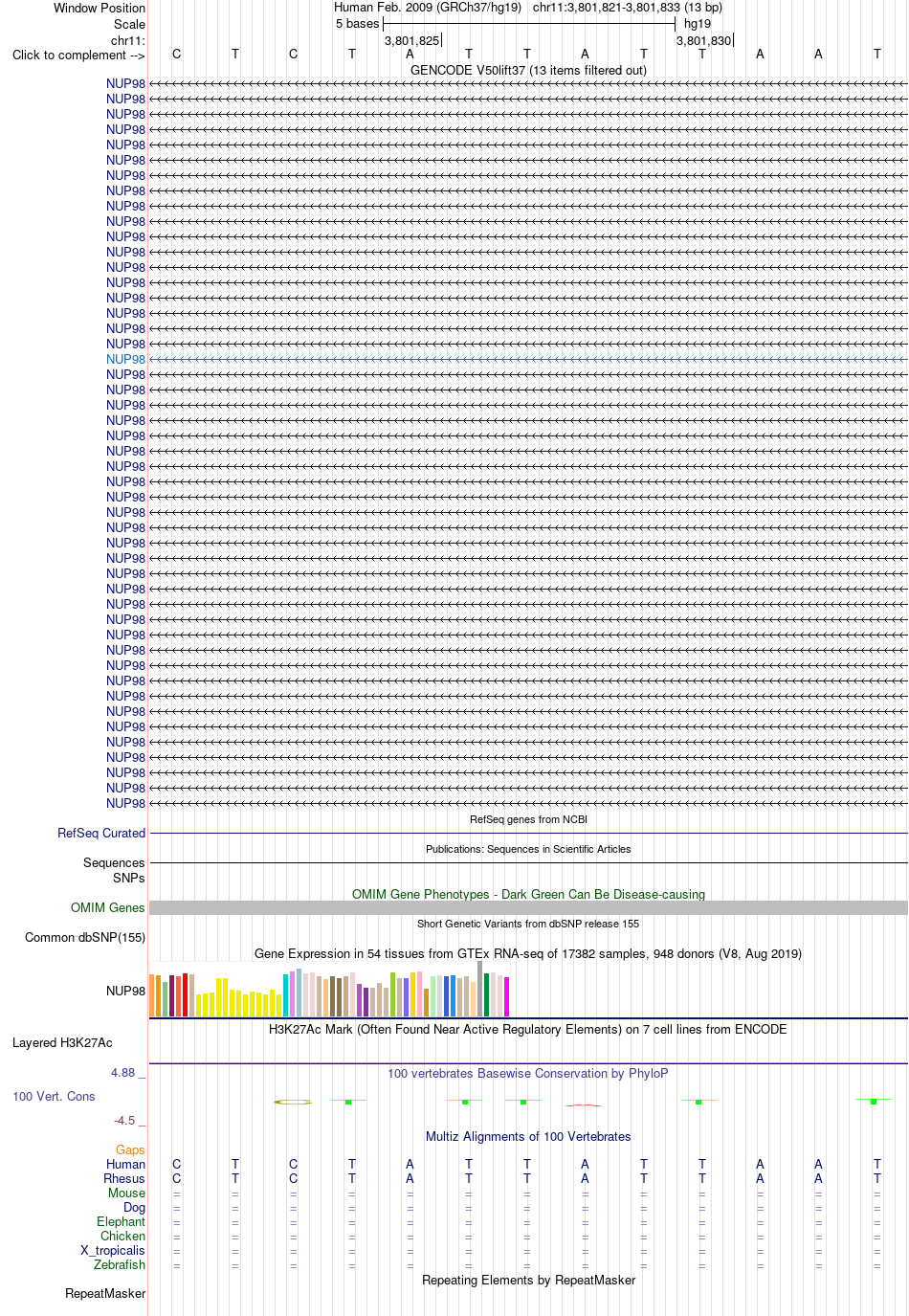This screenshot has width=909, height=1316.
Task: Click the NUP98 label beside the GTEx bar chart
Action: coord(125,992)
